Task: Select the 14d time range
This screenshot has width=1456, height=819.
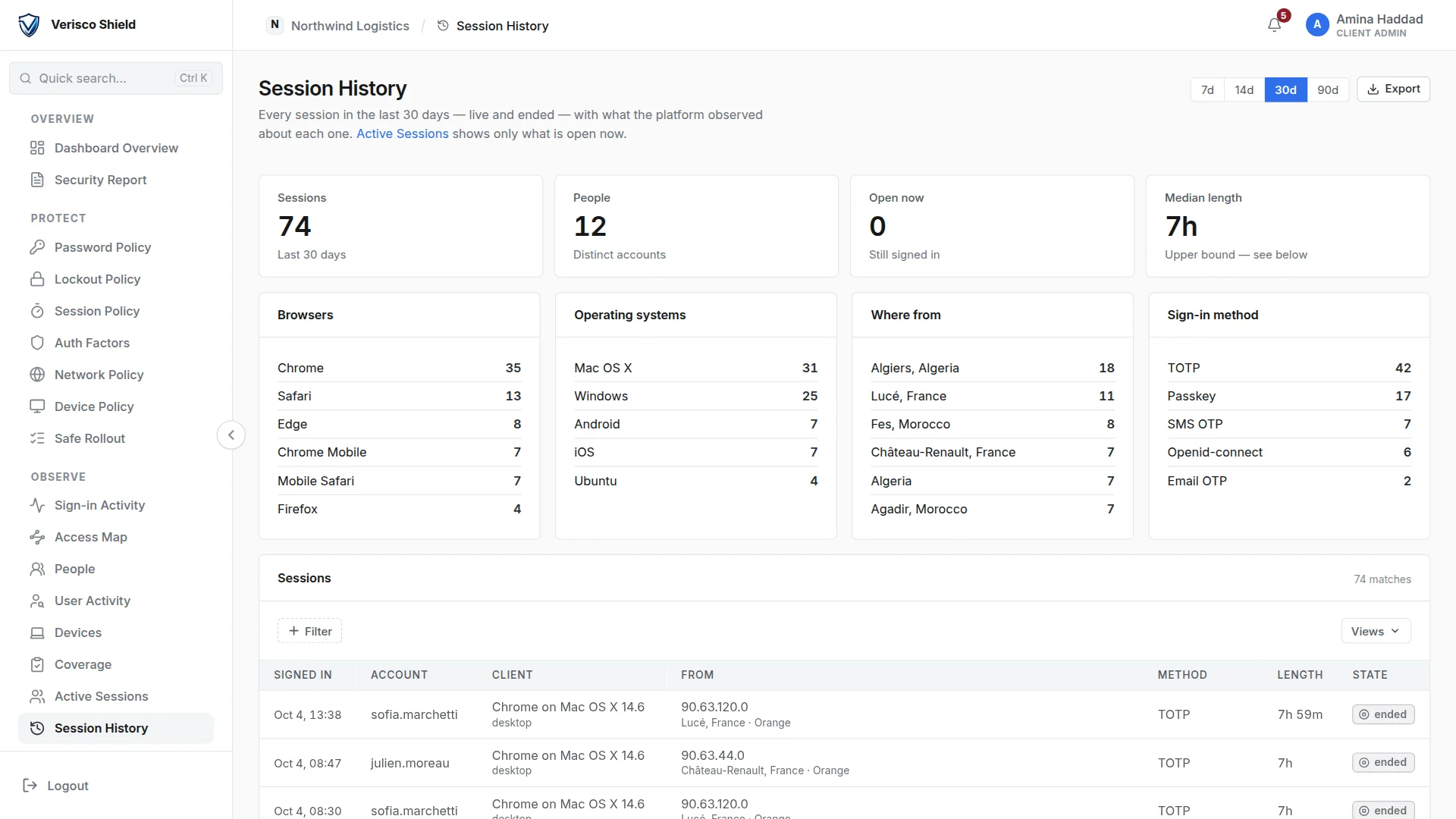Action: pos(1244,89)
